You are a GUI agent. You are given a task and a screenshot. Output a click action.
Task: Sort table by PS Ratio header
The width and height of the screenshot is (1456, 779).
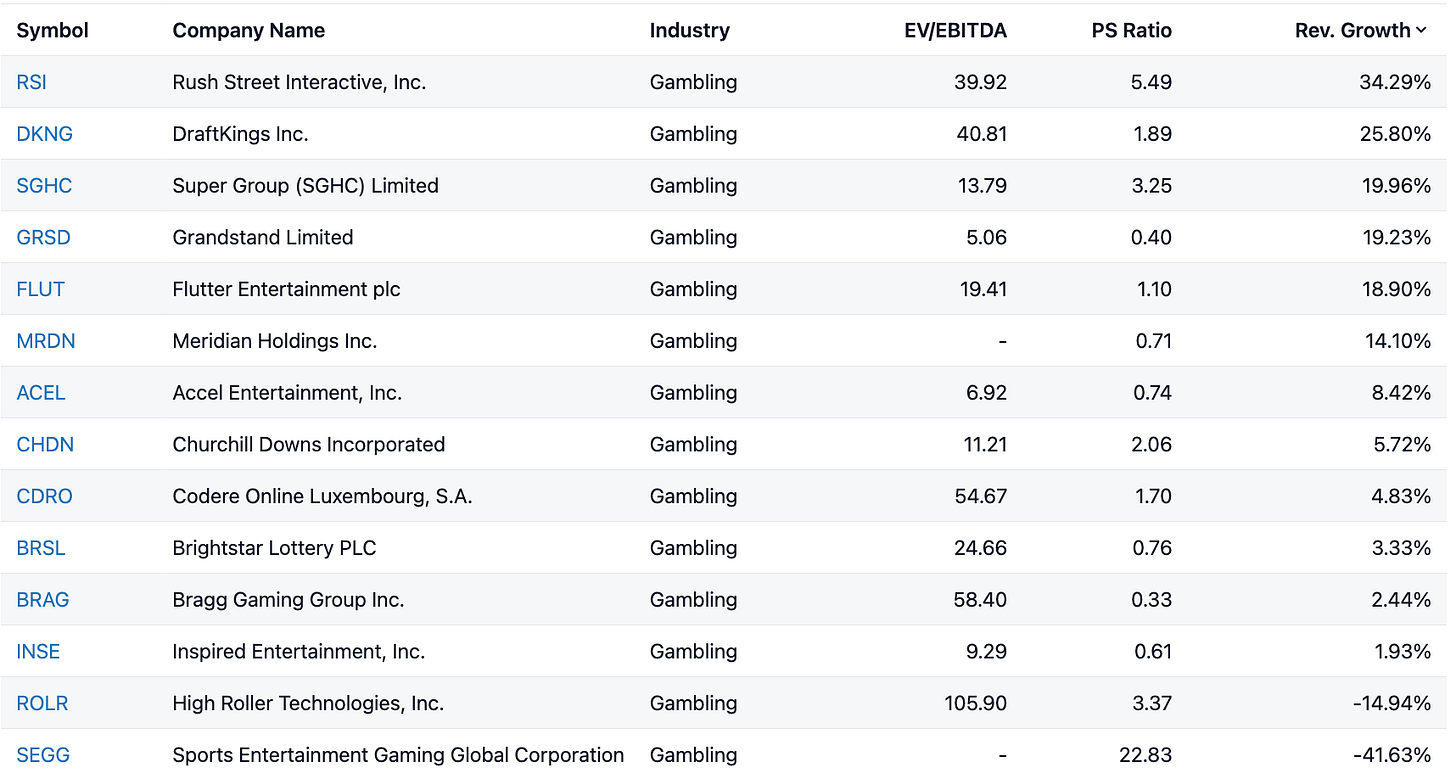[x=1132, y=31]
